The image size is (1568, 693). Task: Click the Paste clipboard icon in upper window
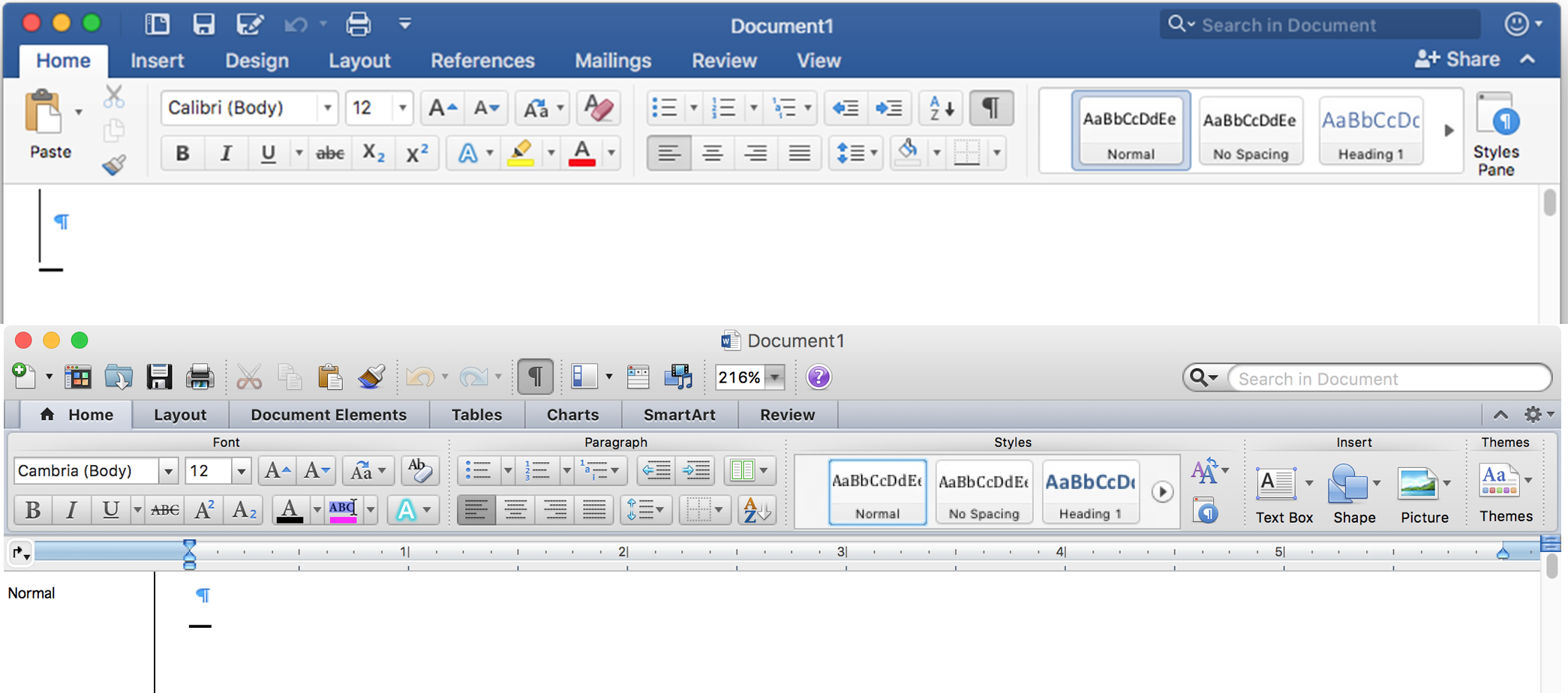tap(44, 112)
